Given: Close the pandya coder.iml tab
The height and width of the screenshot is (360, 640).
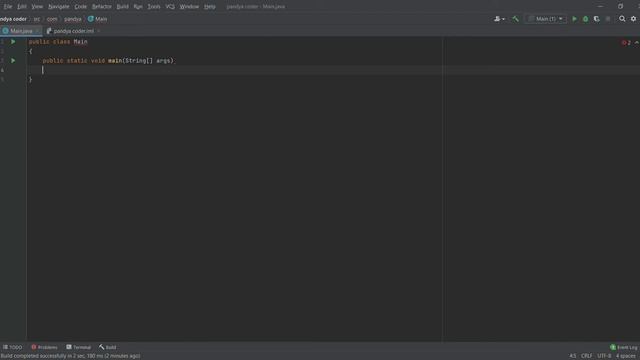Looking at the screenshot, I should point(98,31).
